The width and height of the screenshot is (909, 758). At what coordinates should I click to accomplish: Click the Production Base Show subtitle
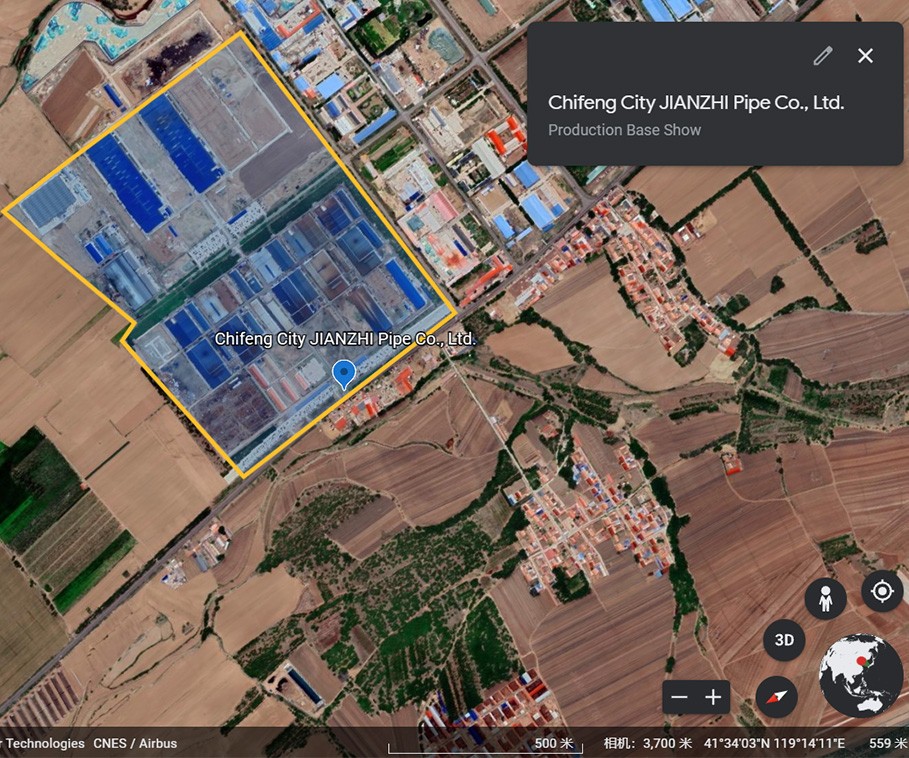coord(624,130)
